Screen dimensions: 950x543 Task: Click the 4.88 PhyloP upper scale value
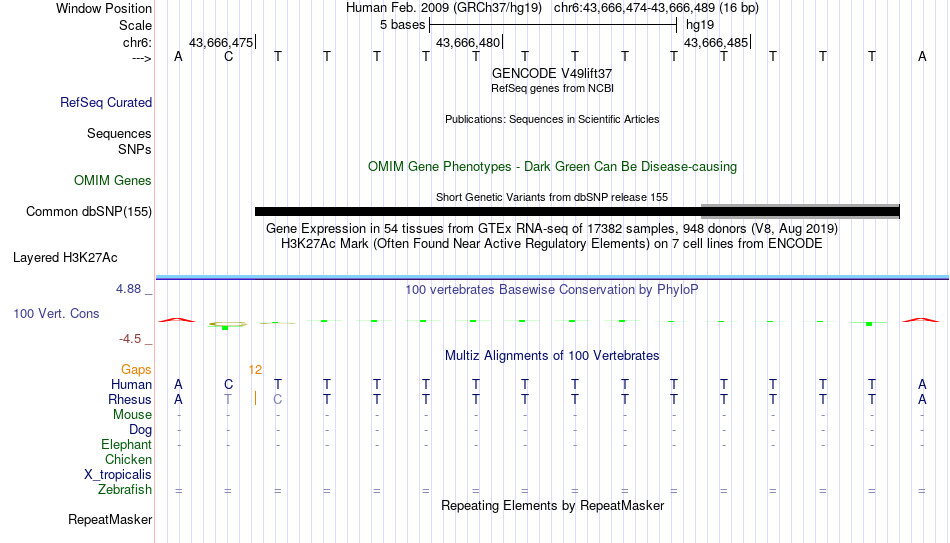pyautogui.click(x=128, y=289)
